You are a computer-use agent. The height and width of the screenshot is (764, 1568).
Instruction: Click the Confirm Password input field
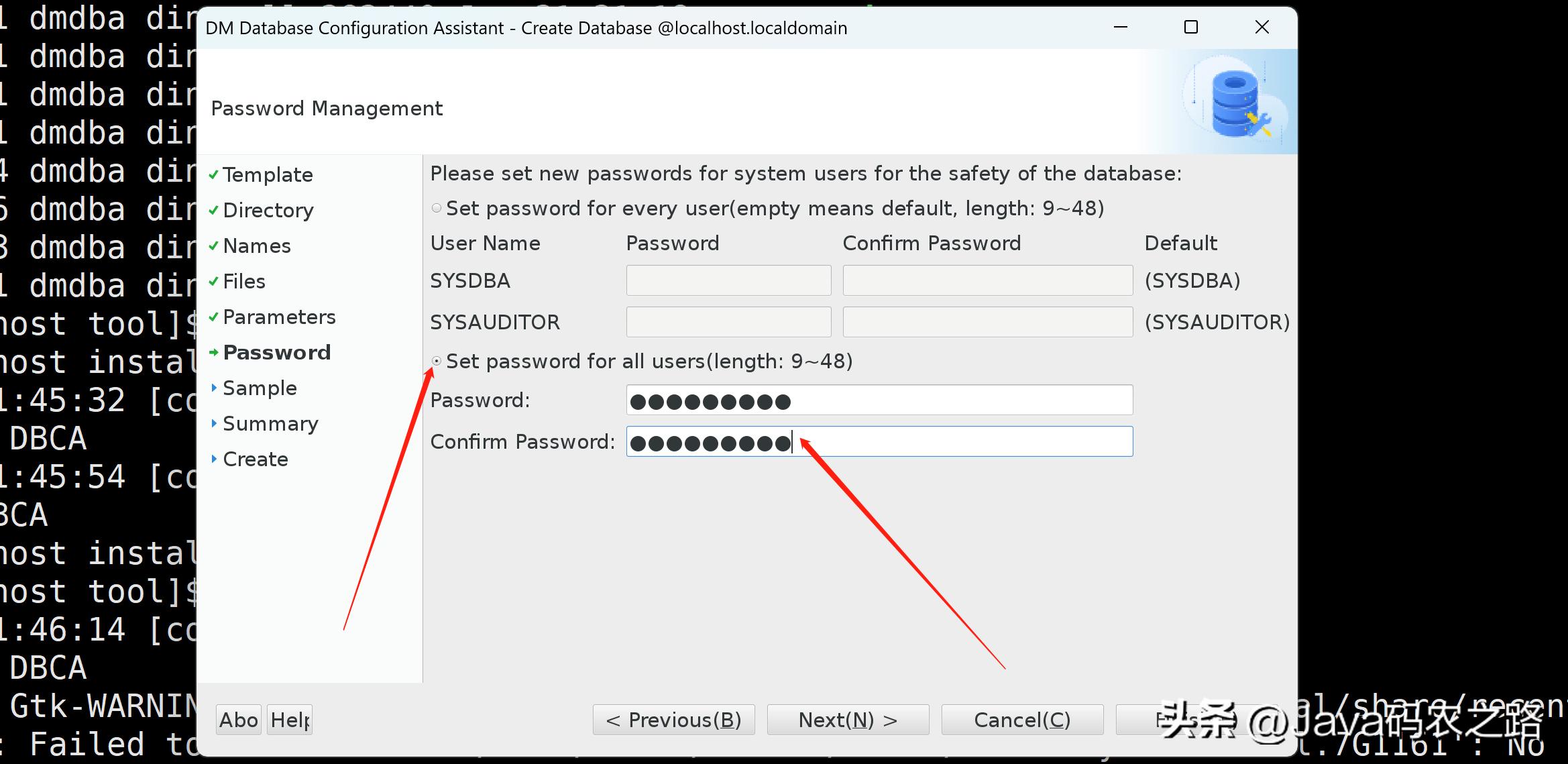pyautogui.click(x=939, y=442)
